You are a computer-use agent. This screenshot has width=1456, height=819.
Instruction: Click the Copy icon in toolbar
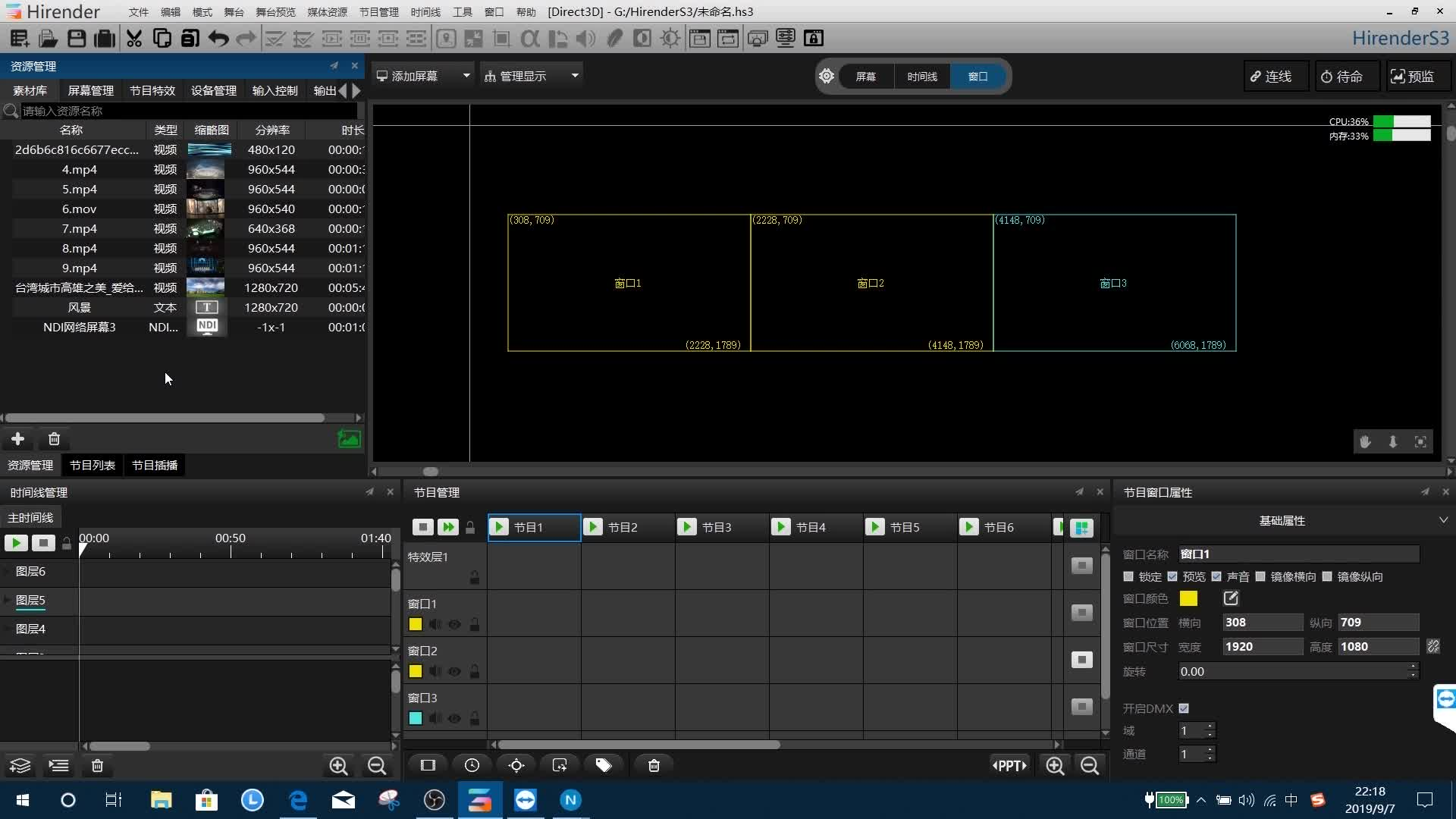[x=162, y=38]
